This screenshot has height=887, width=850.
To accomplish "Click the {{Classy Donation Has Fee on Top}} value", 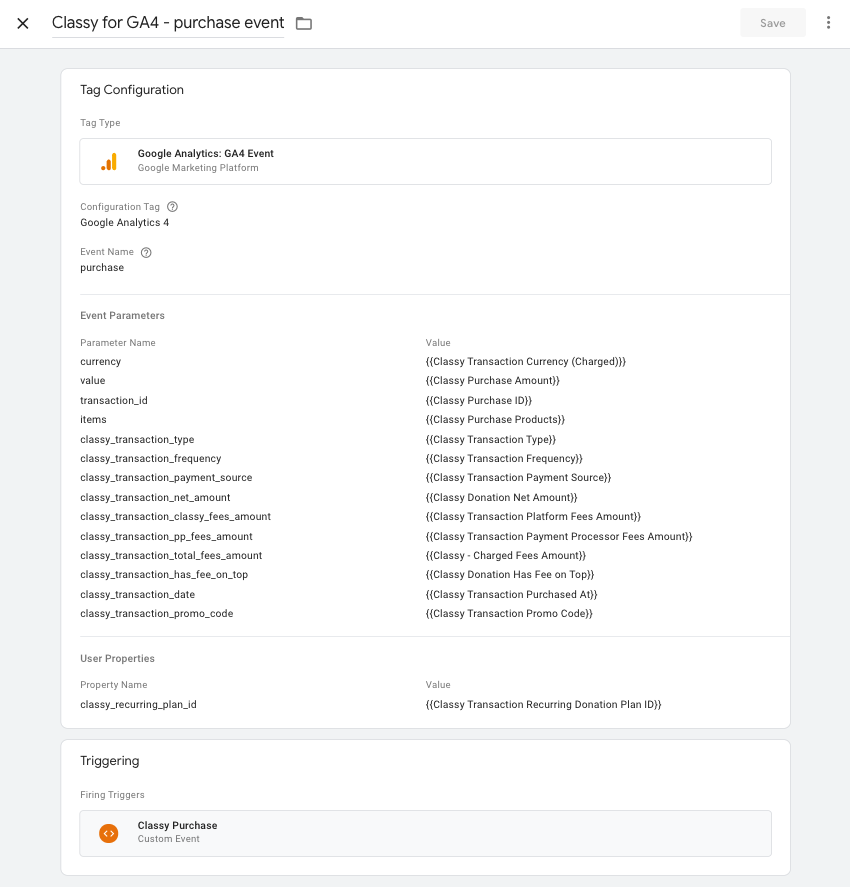I will pos(510,575).
